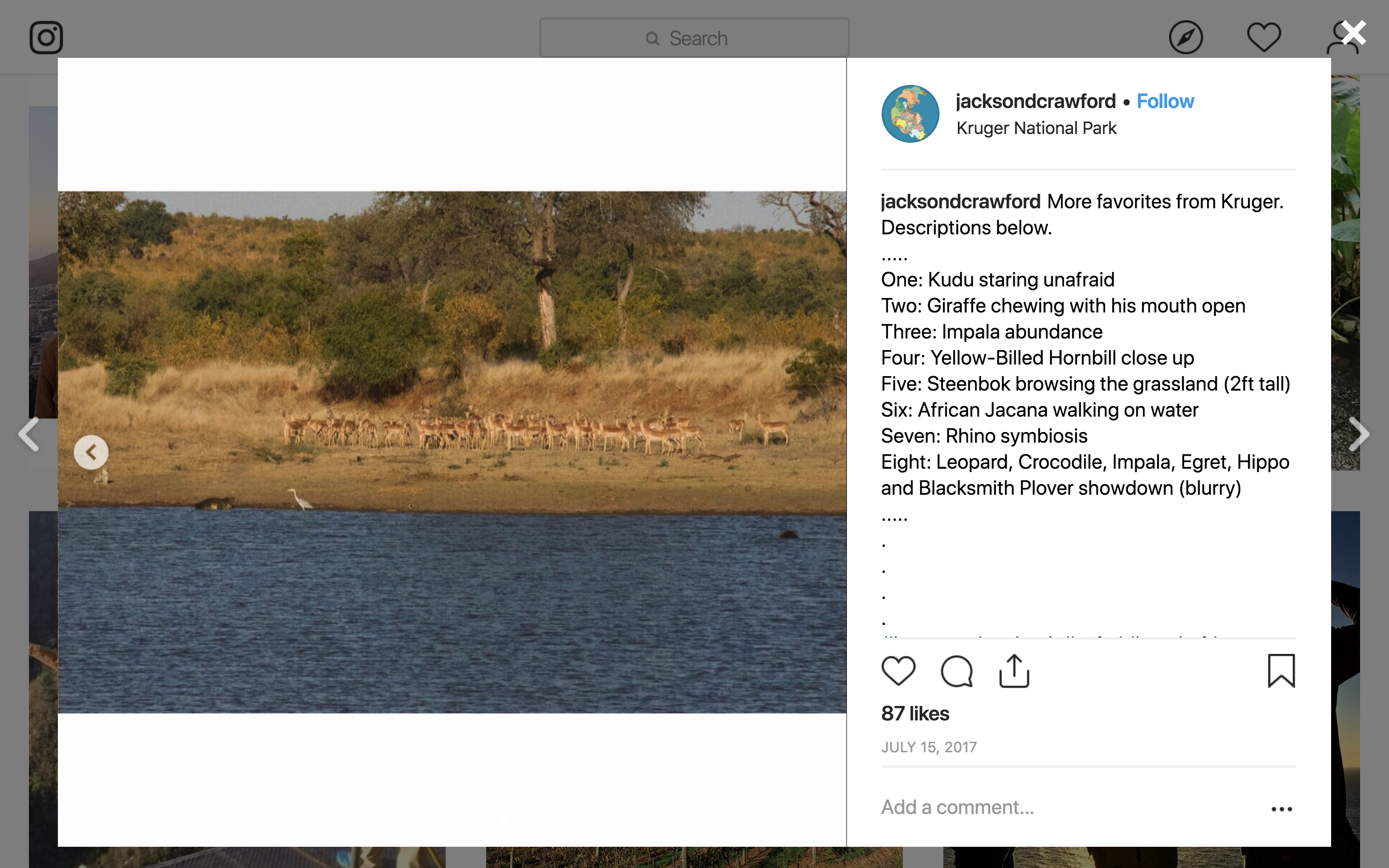The image size is (1389, 868).
Task: Click the Instagram logo icon
Action: tap(46, 38)
